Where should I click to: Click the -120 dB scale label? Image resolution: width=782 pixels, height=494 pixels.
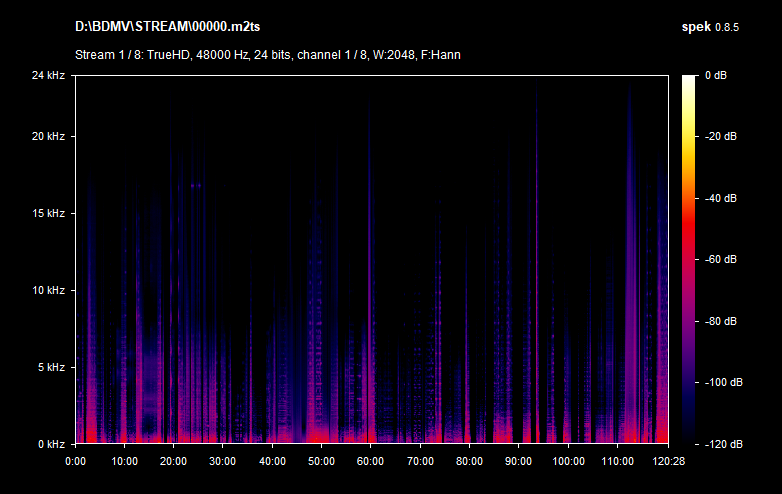click(720, 443)
